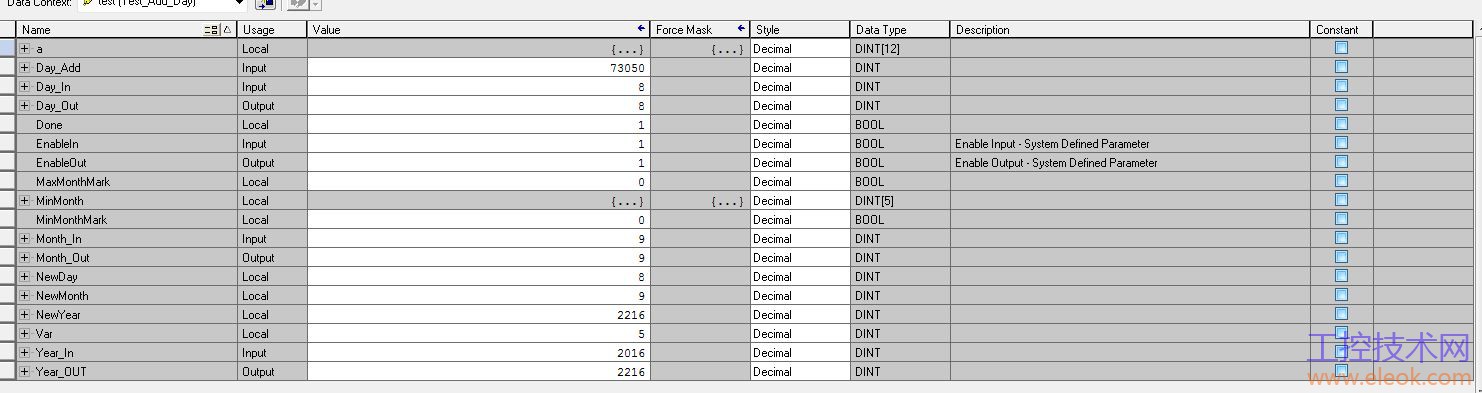
Task: Toggle Constant checkbox for MinMonth
Action: [x=1341, y=199]
